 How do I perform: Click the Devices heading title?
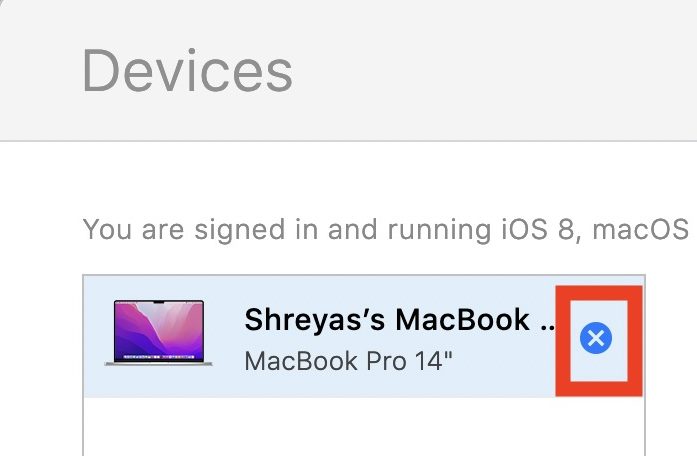click(187, 71)
